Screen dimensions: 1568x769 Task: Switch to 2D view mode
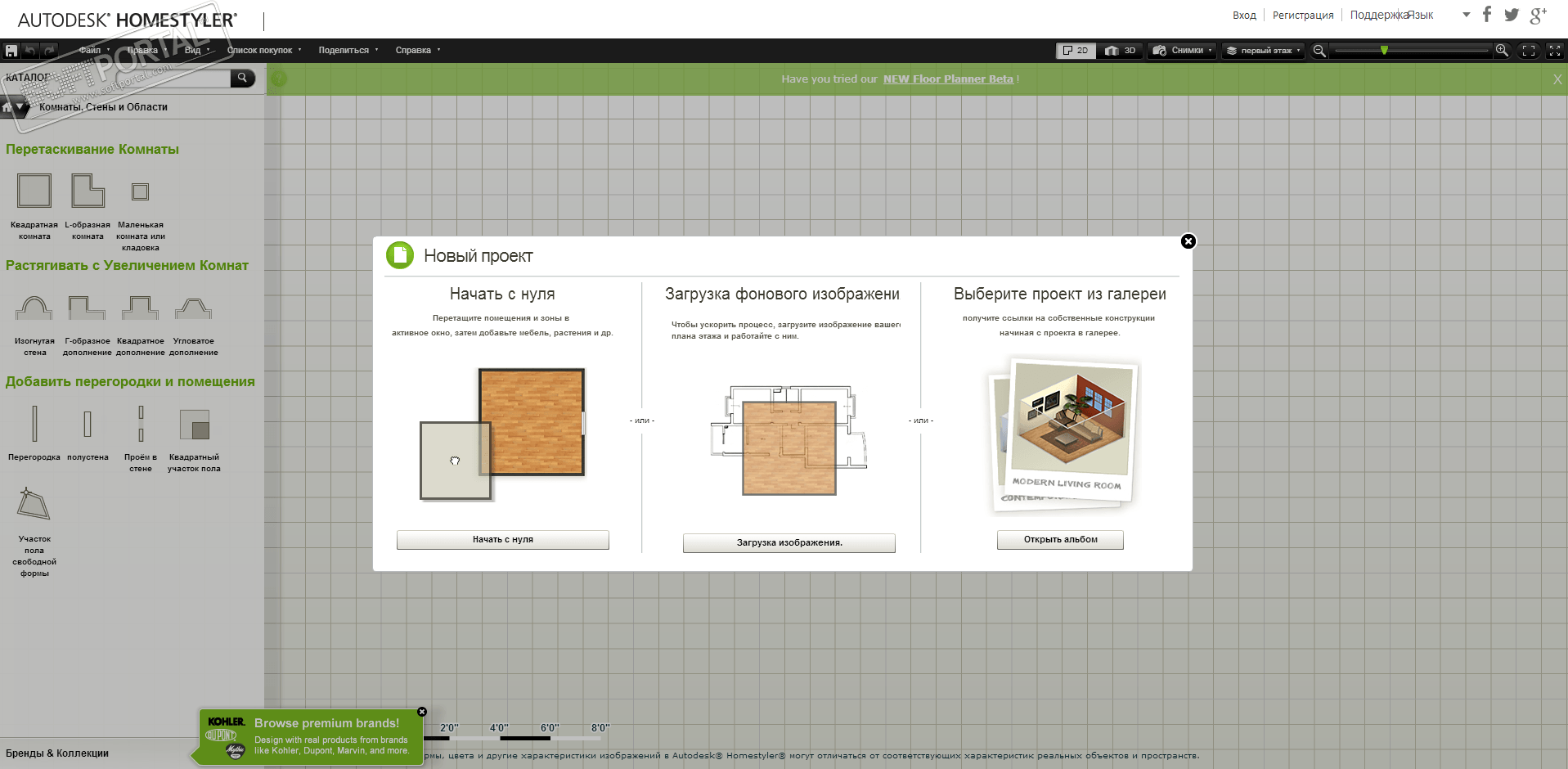click(1075, 51)
